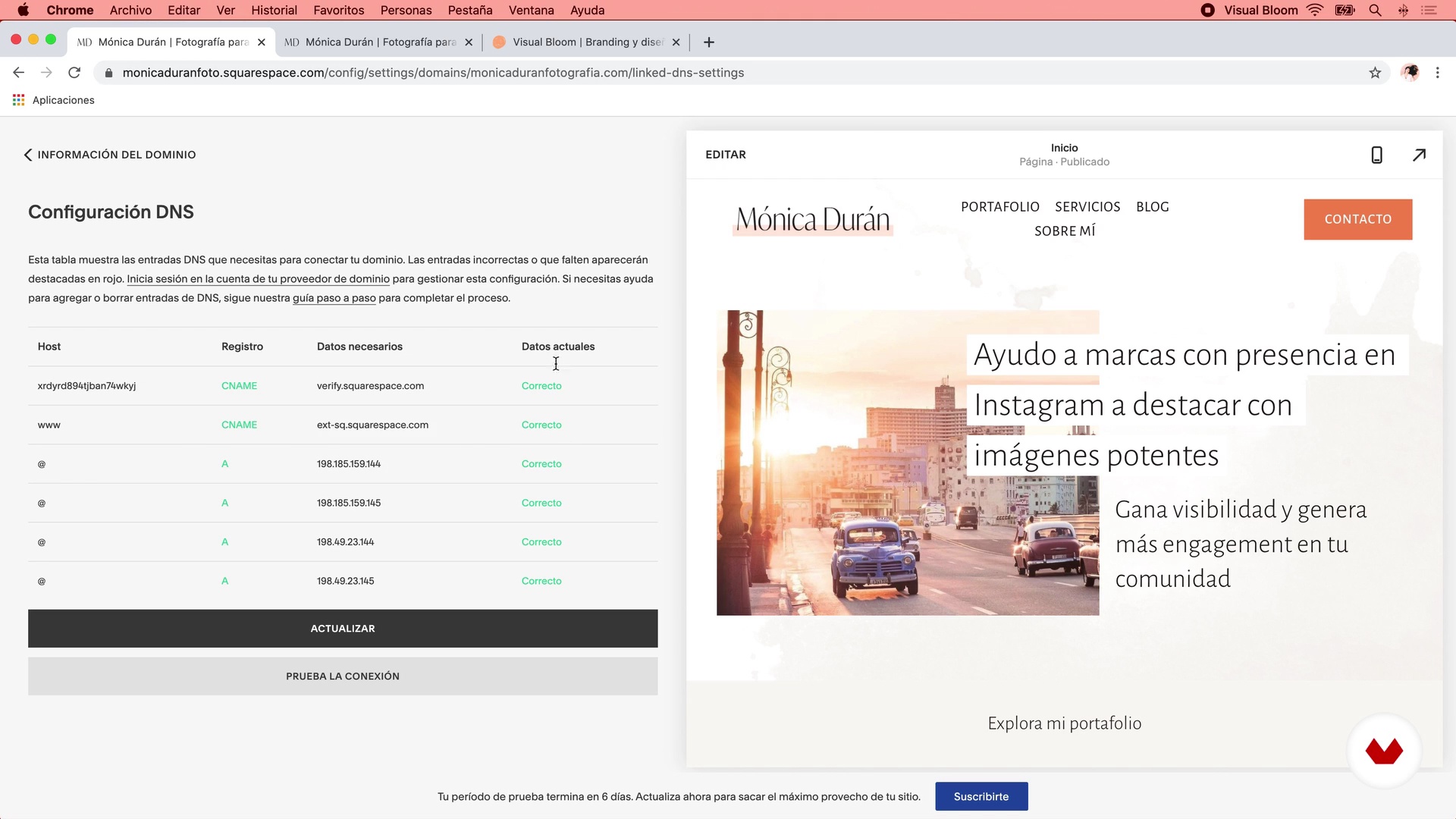Bookmark this page with the star icon
This screenshot has width=1456, height=819.
1375,73
